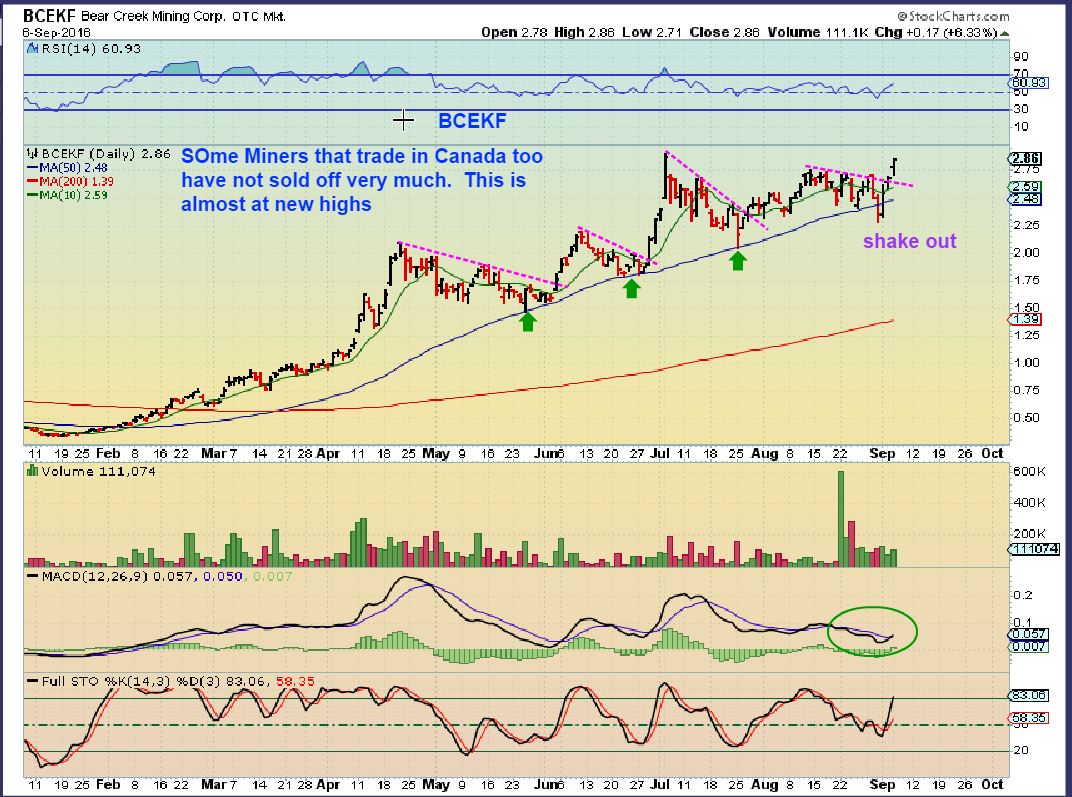The width and height of the screenshot is (1072, 797).
Task: Click the 'RSI(14) 60.93' panel label
Action: [x=91, y=49]
